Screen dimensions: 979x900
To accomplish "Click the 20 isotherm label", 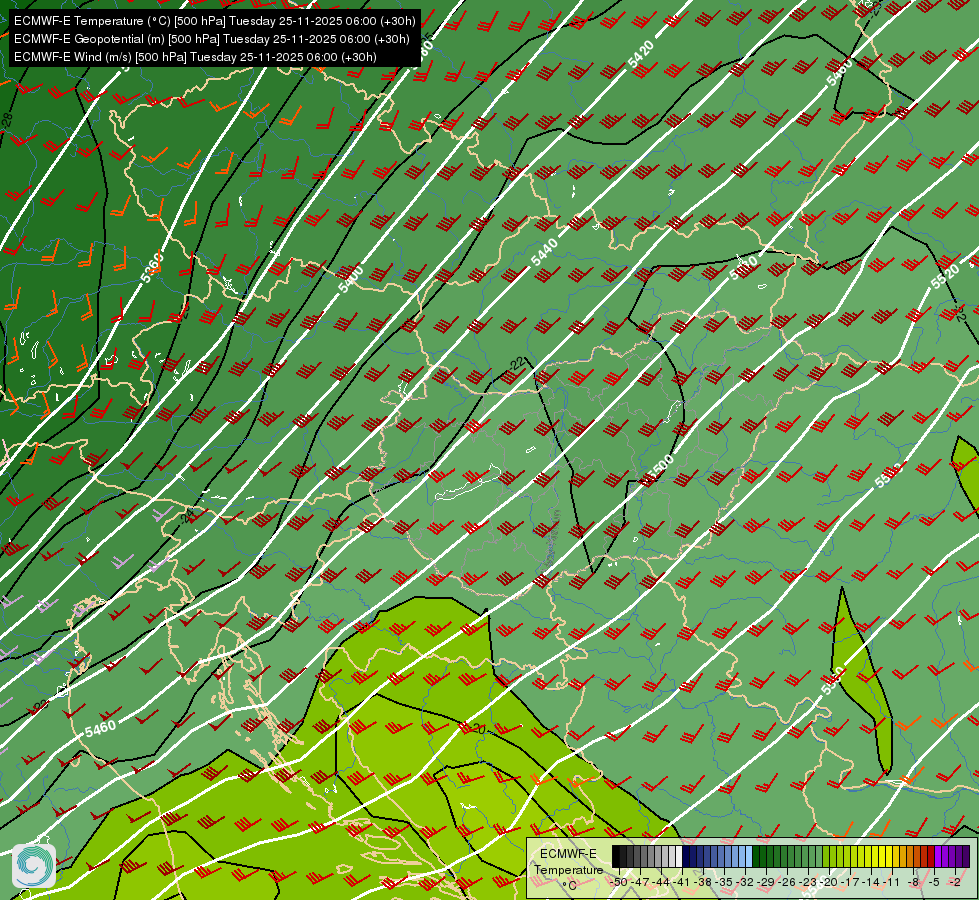I will coord(478,729).
